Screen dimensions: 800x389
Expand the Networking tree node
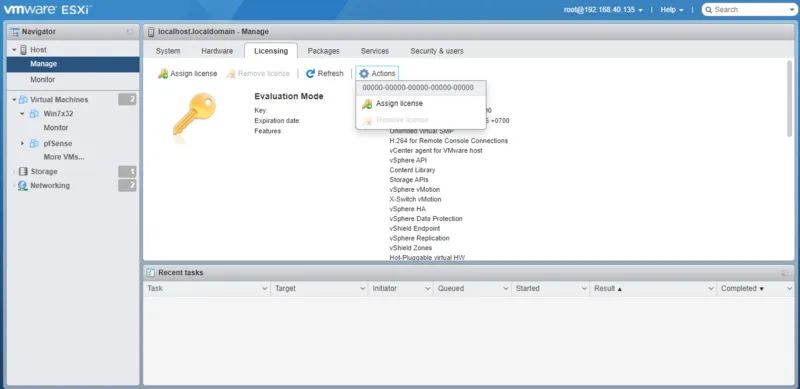pyautogui.click(x=14, y=186)
